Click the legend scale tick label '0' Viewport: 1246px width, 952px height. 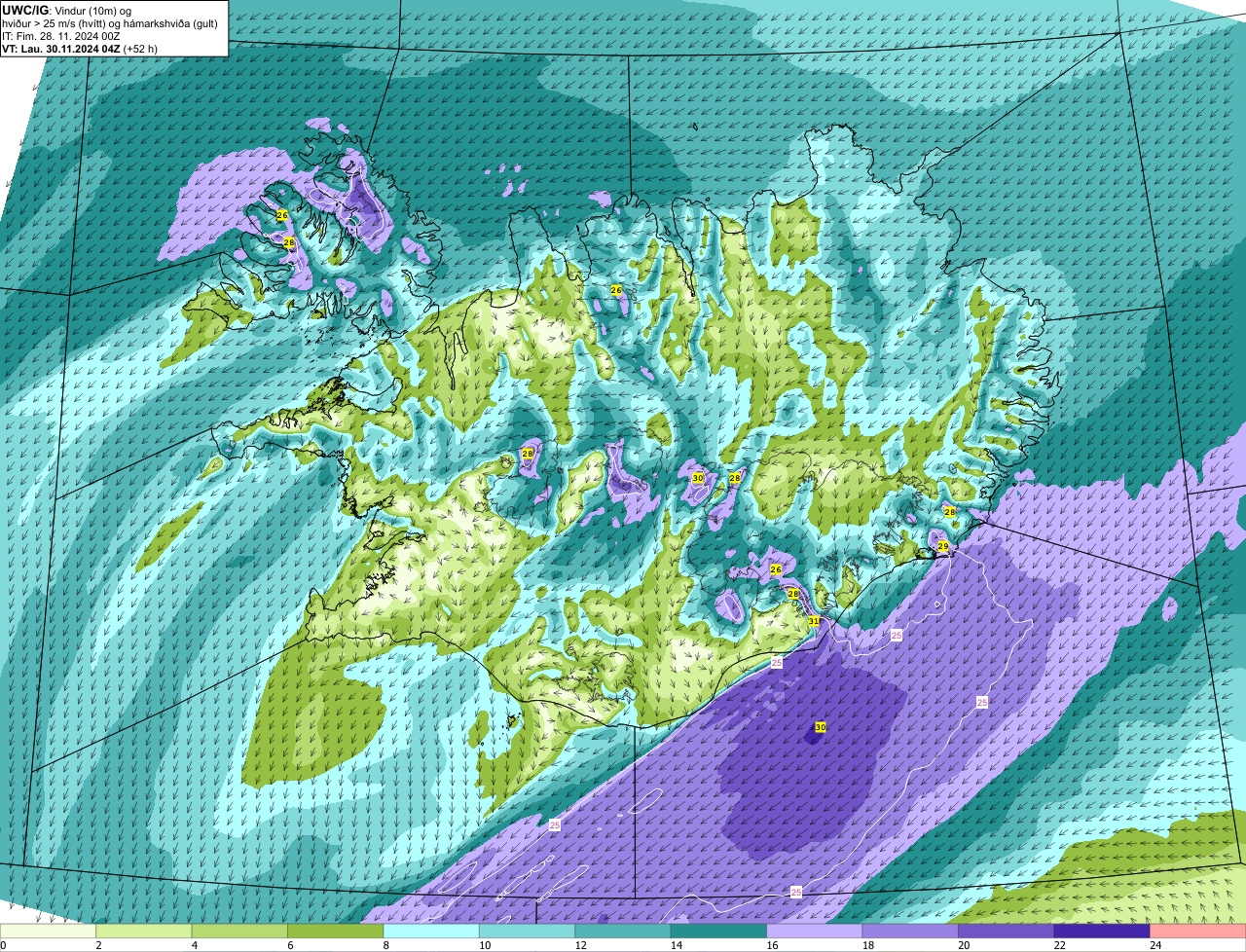(x=4, y=945)
